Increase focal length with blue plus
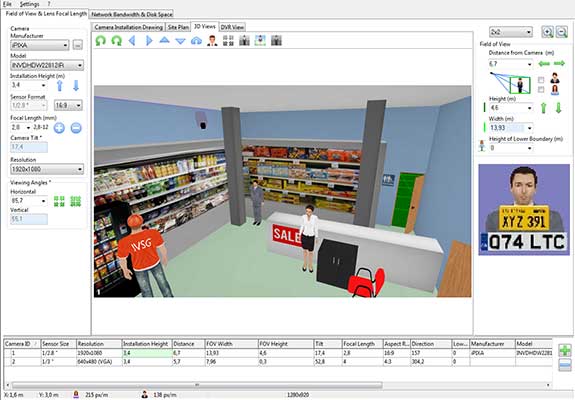 [59, 128]
